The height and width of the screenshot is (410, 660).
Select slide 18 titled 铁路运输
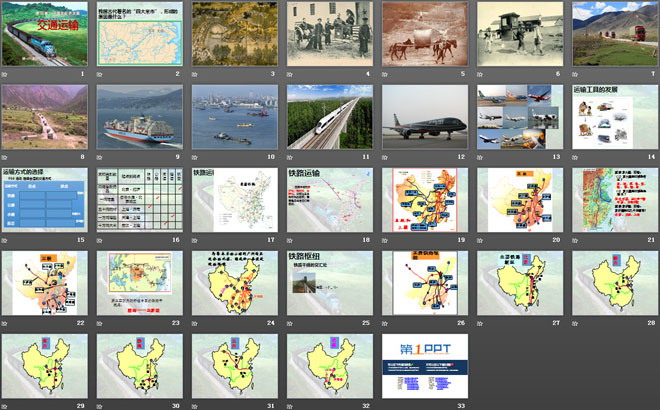coord(330,200)
